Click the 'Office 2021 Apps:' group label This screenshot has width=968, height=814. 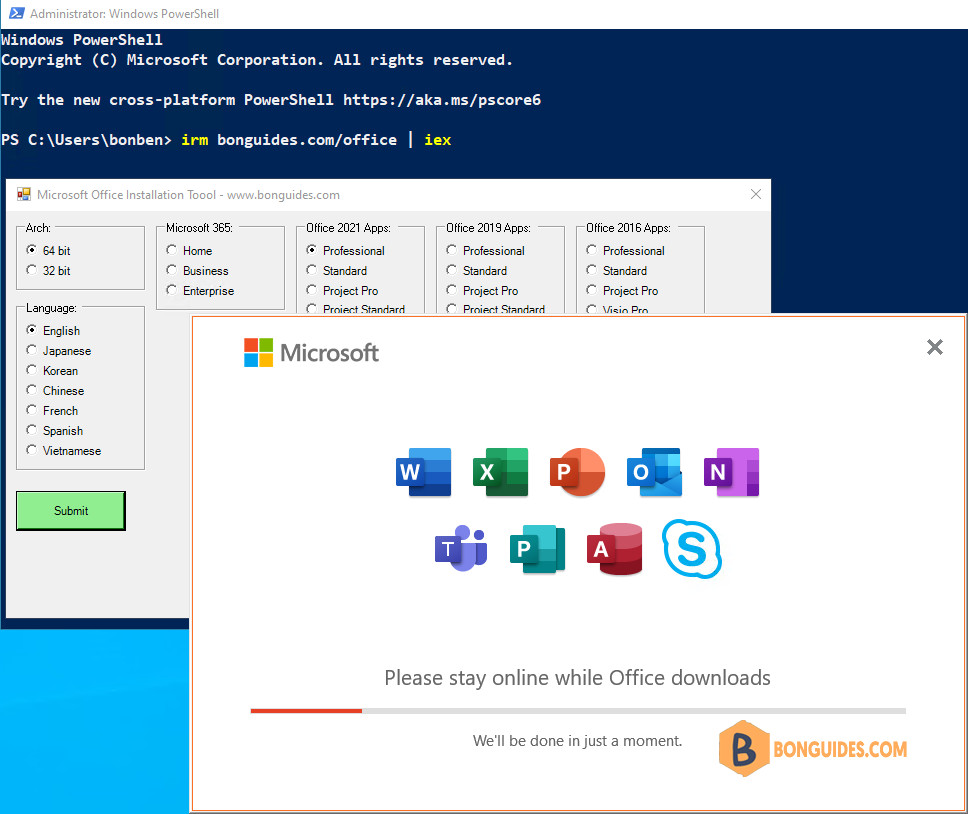[348, 228]
